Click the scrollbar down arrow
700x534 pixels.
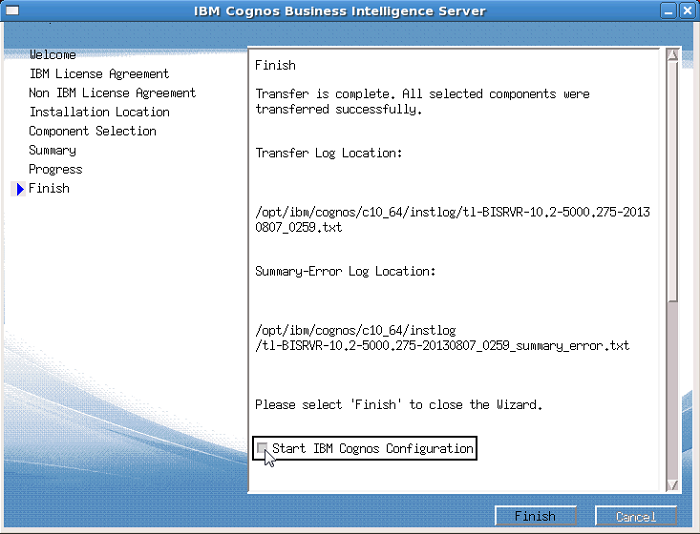point(672,484)
